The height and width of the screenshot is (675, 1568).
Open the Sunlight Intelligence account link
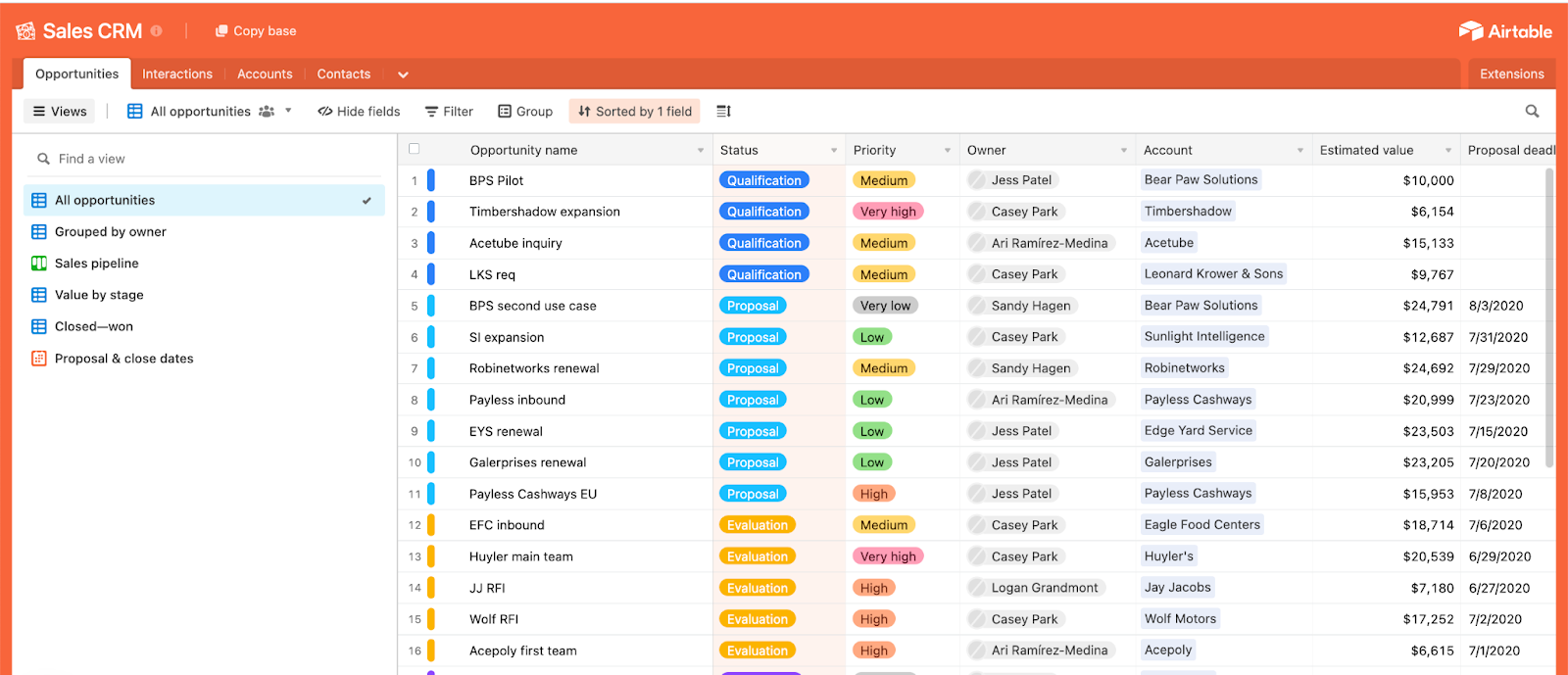tap(1204, 336)
